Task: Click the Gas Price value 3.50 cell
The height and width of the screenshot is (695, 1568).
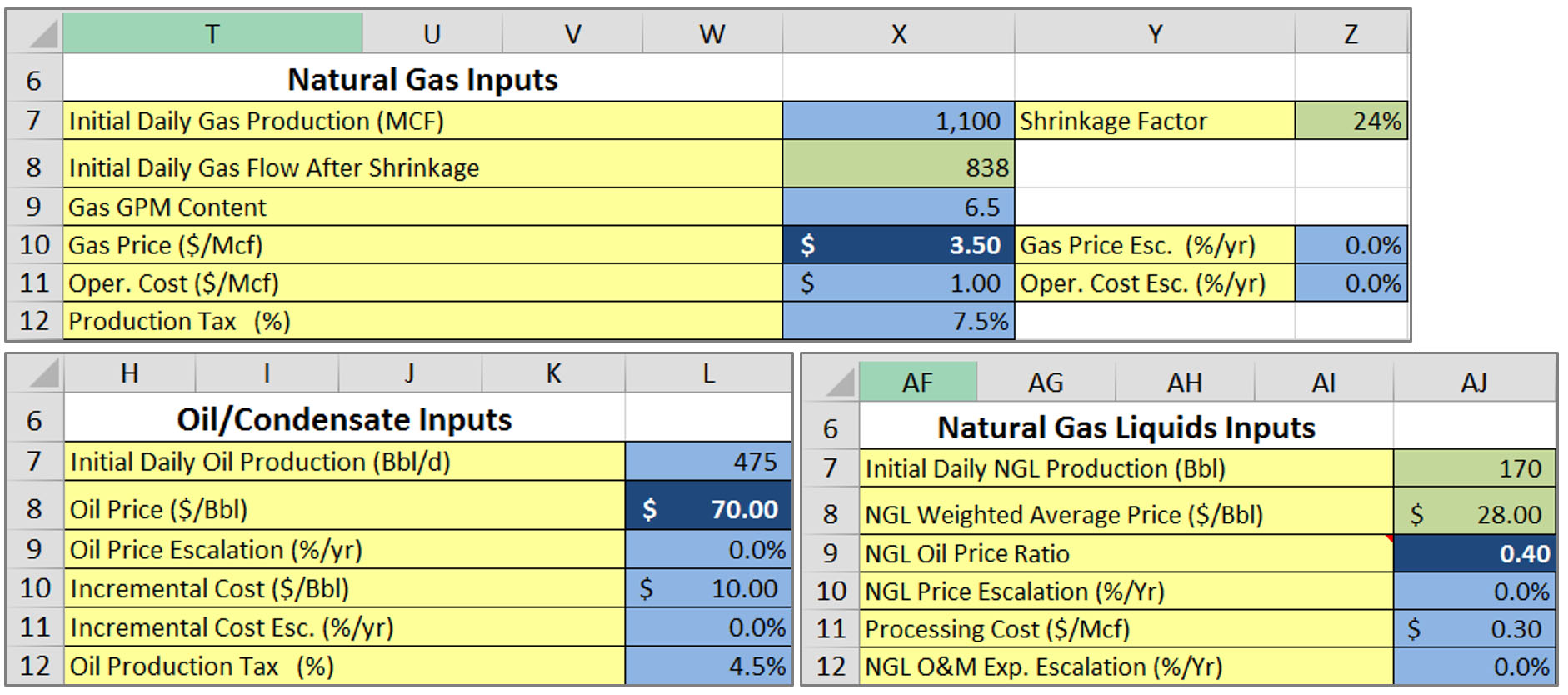Action: [898, 245]
